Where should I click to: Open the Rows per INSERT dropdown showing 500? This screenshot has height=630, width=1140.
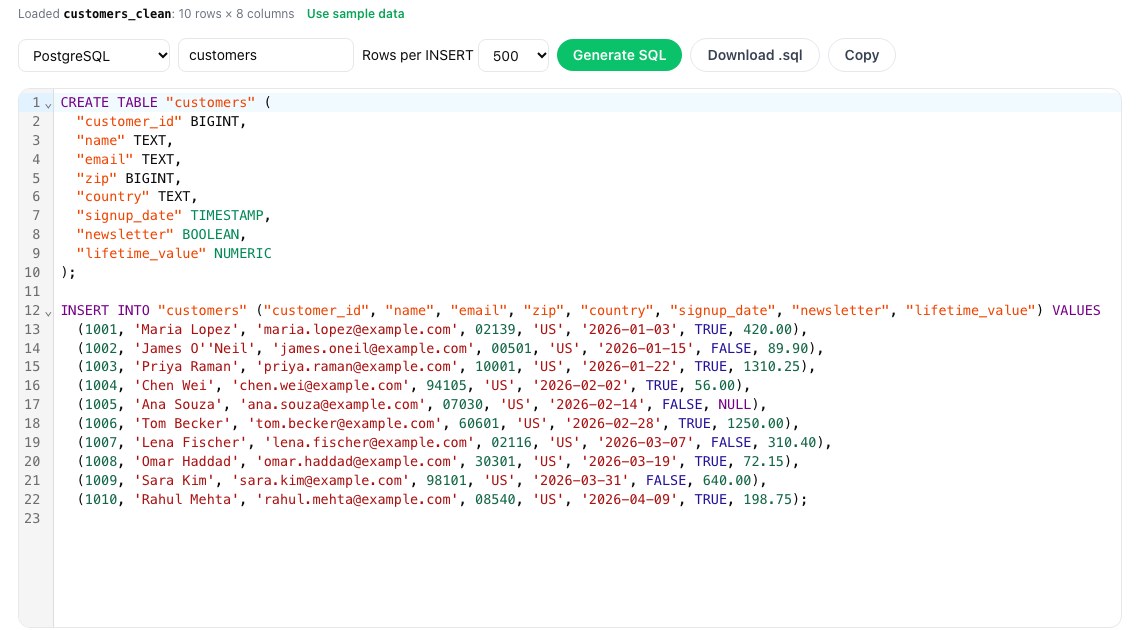point(513,55)
